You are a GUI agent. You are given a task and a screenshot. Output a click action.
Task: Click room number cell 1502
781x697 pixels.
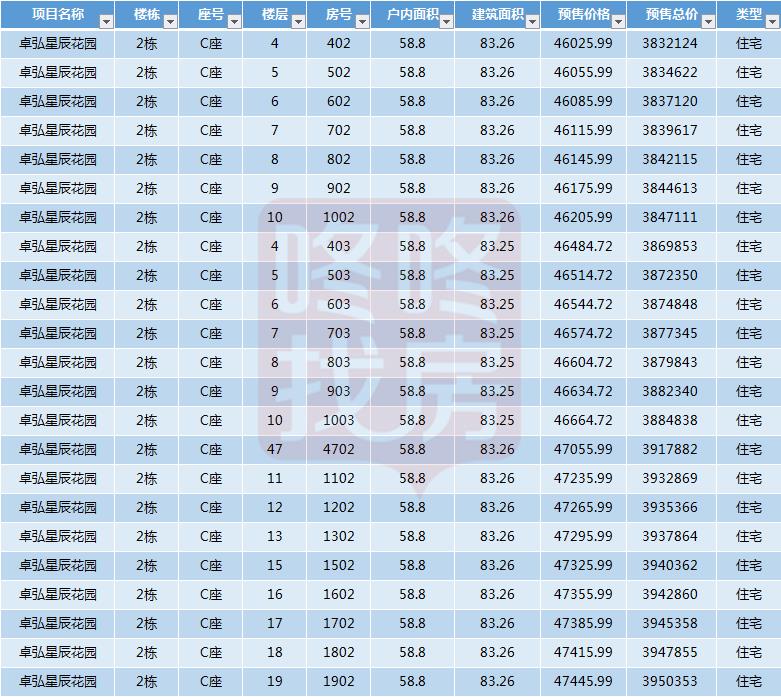(x=339, y=565)
